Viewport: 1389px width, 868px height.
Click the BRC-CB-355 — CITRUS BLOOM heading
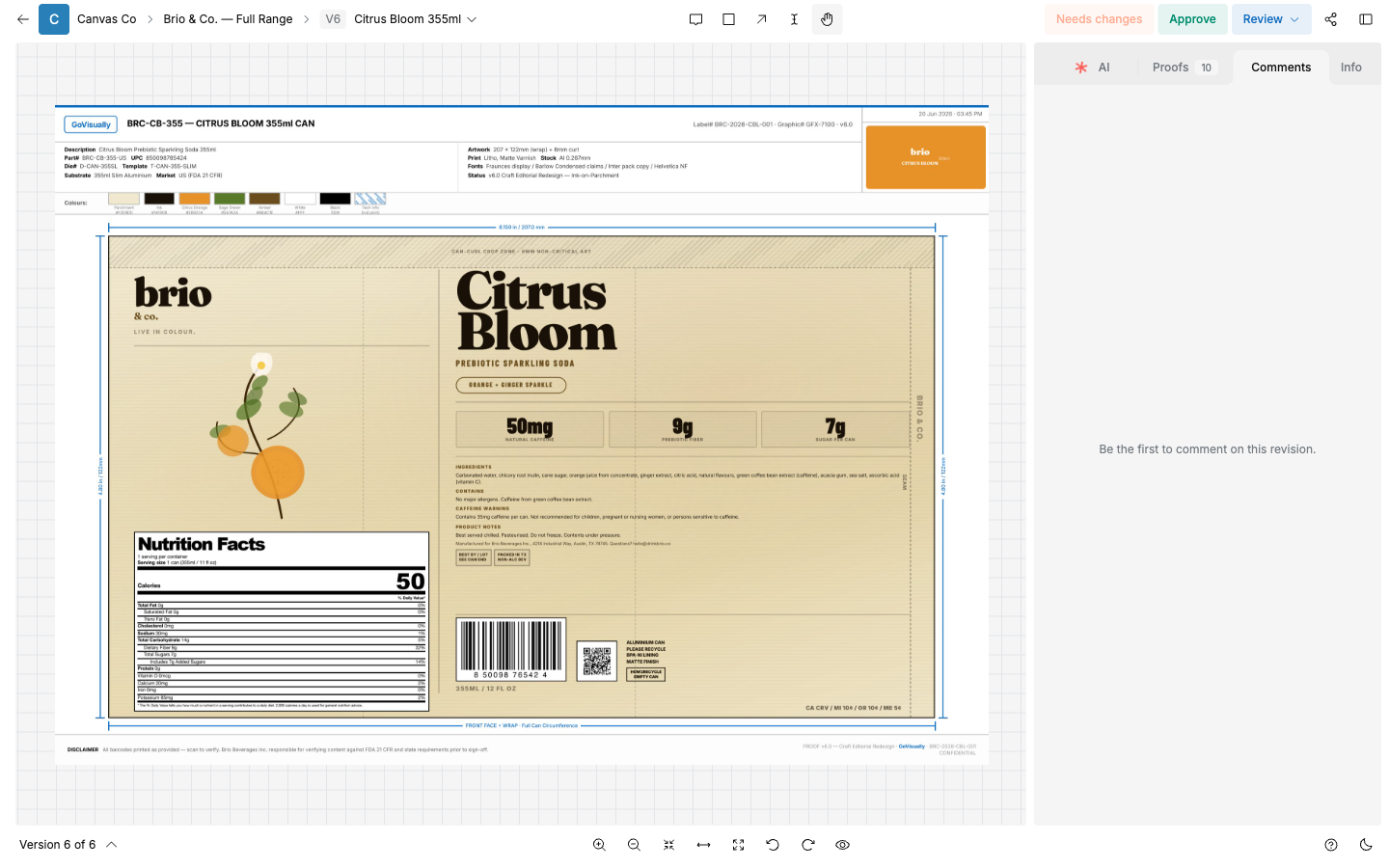221,123
